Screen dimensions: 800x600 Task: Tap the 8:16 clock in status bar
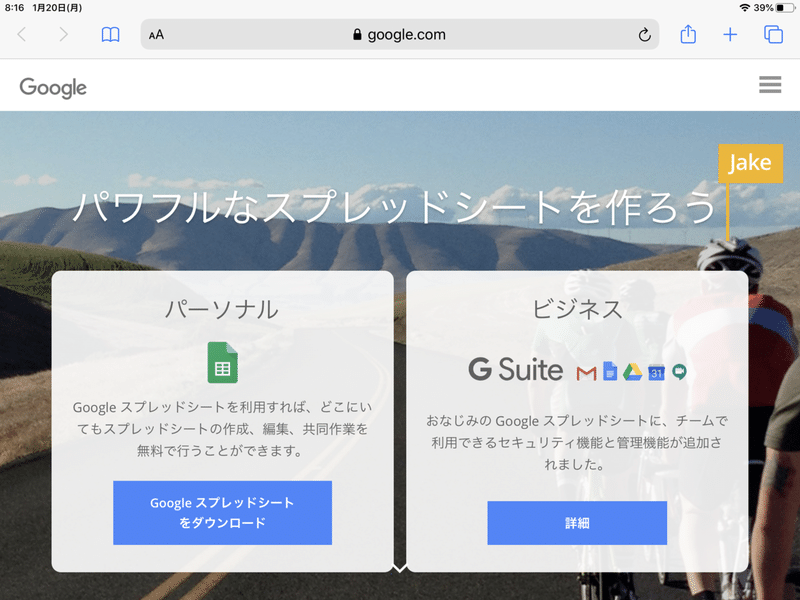click(x=14, y=8)
